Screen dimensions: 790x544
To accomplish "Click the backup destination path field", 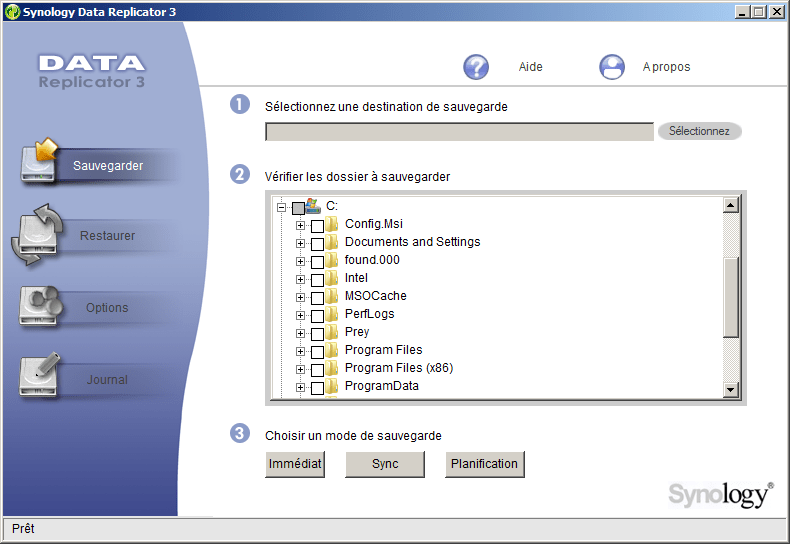I will coord(459,131).
